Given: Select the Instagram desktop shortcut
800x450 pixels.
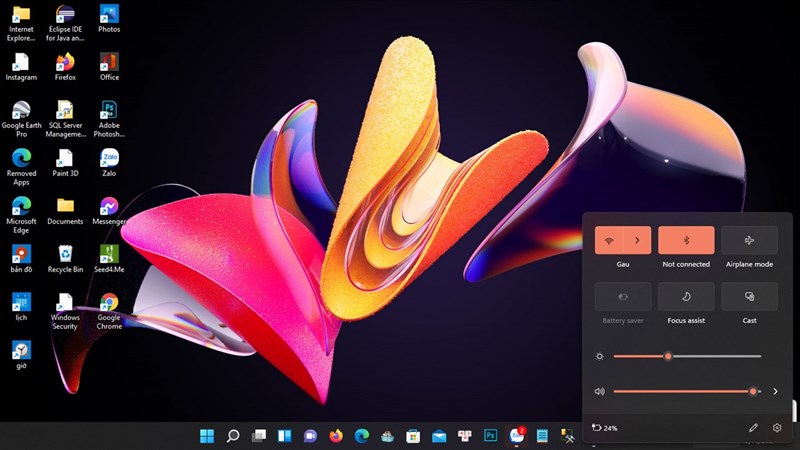Looking at the screenshot, I should tap(21, 67).
